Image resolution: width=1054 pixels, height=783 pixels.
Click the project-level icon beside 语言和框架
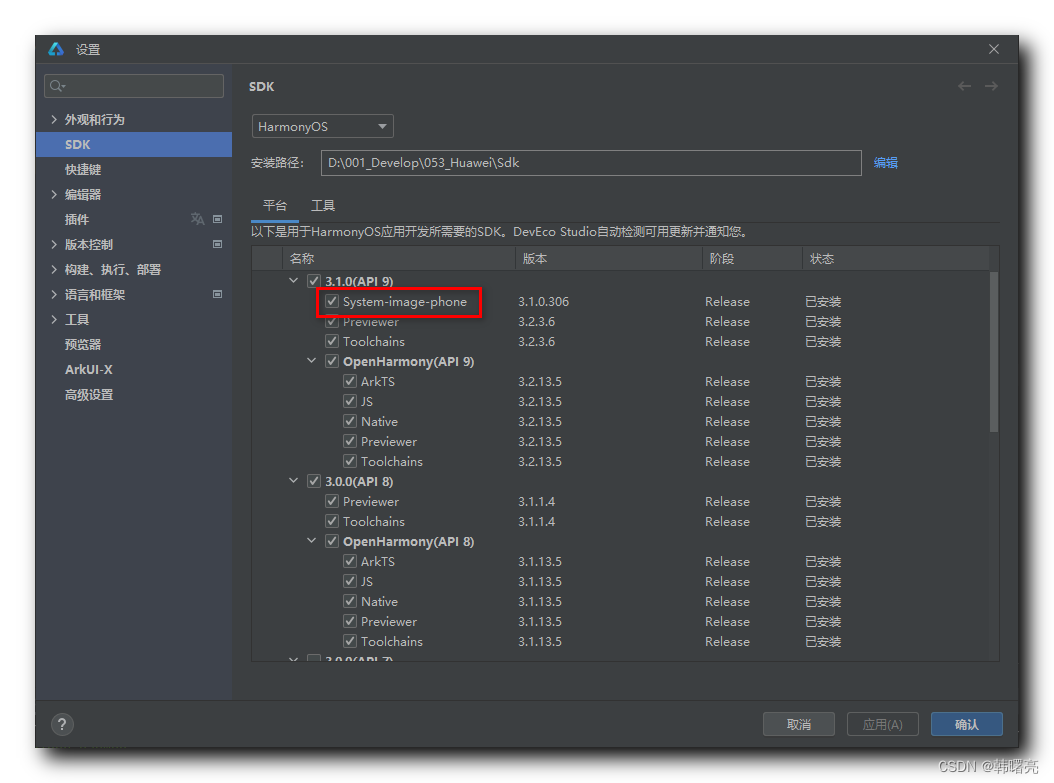coord(217,294)
